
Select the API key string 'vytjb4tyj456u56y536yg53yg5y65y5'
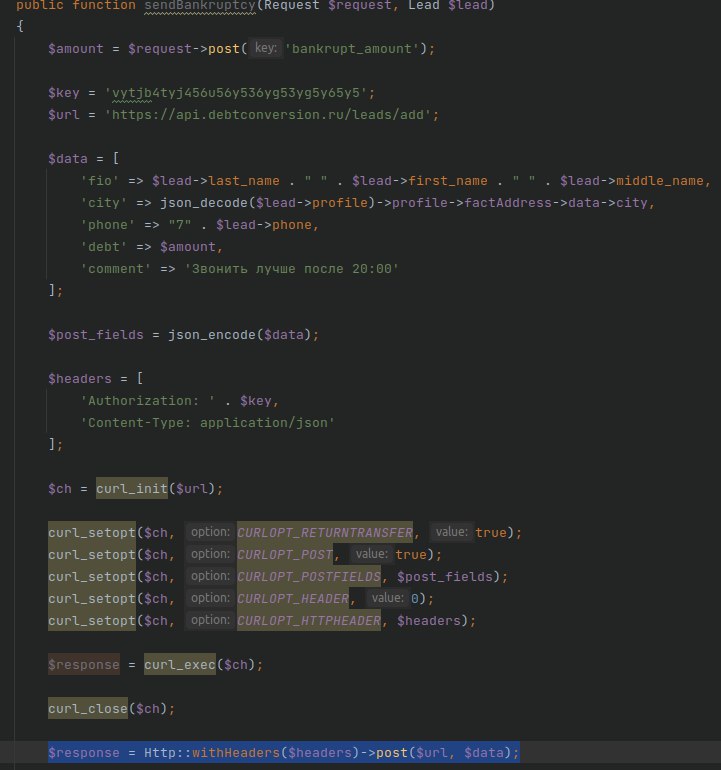(236, 93)
